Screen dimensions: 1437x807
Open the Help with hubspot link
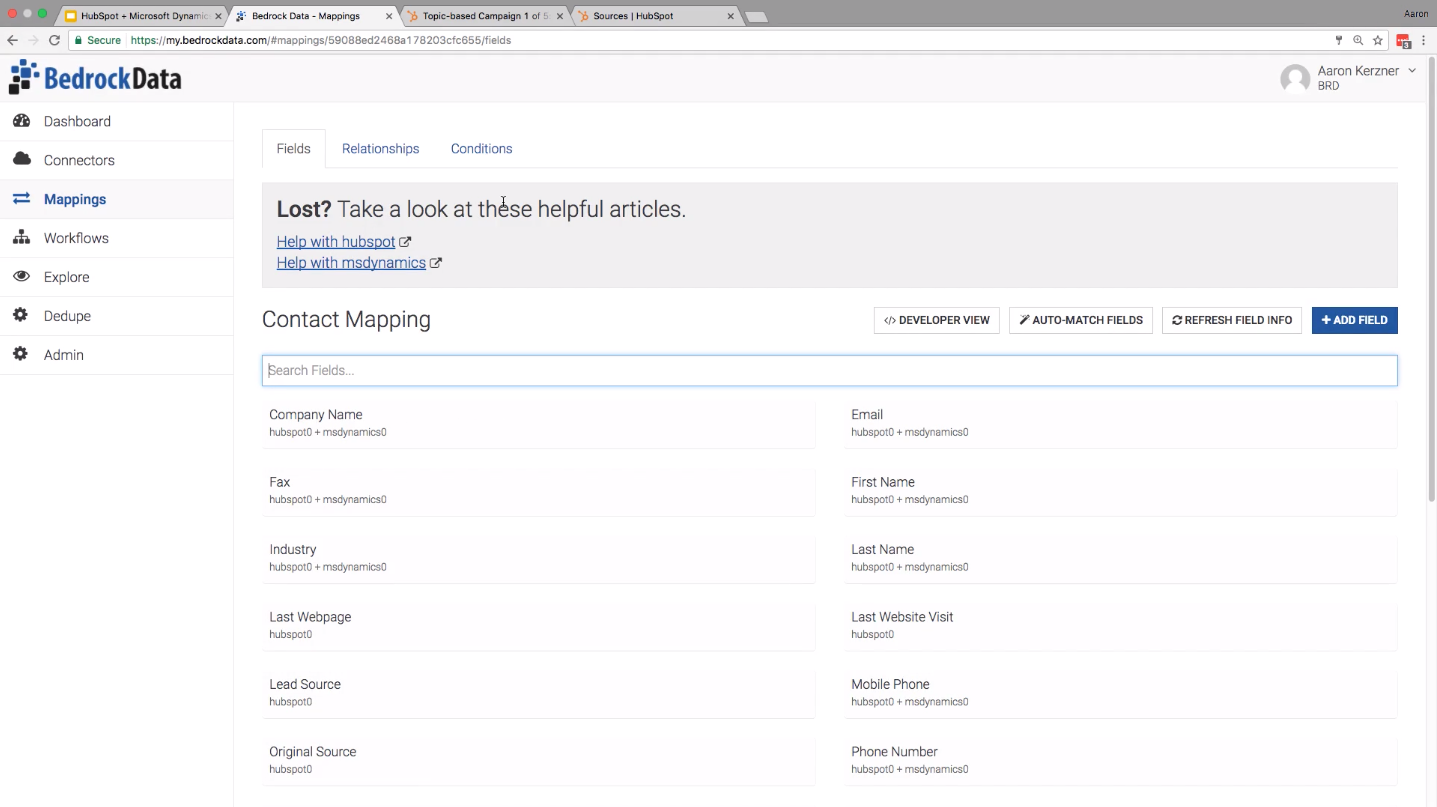336,242
